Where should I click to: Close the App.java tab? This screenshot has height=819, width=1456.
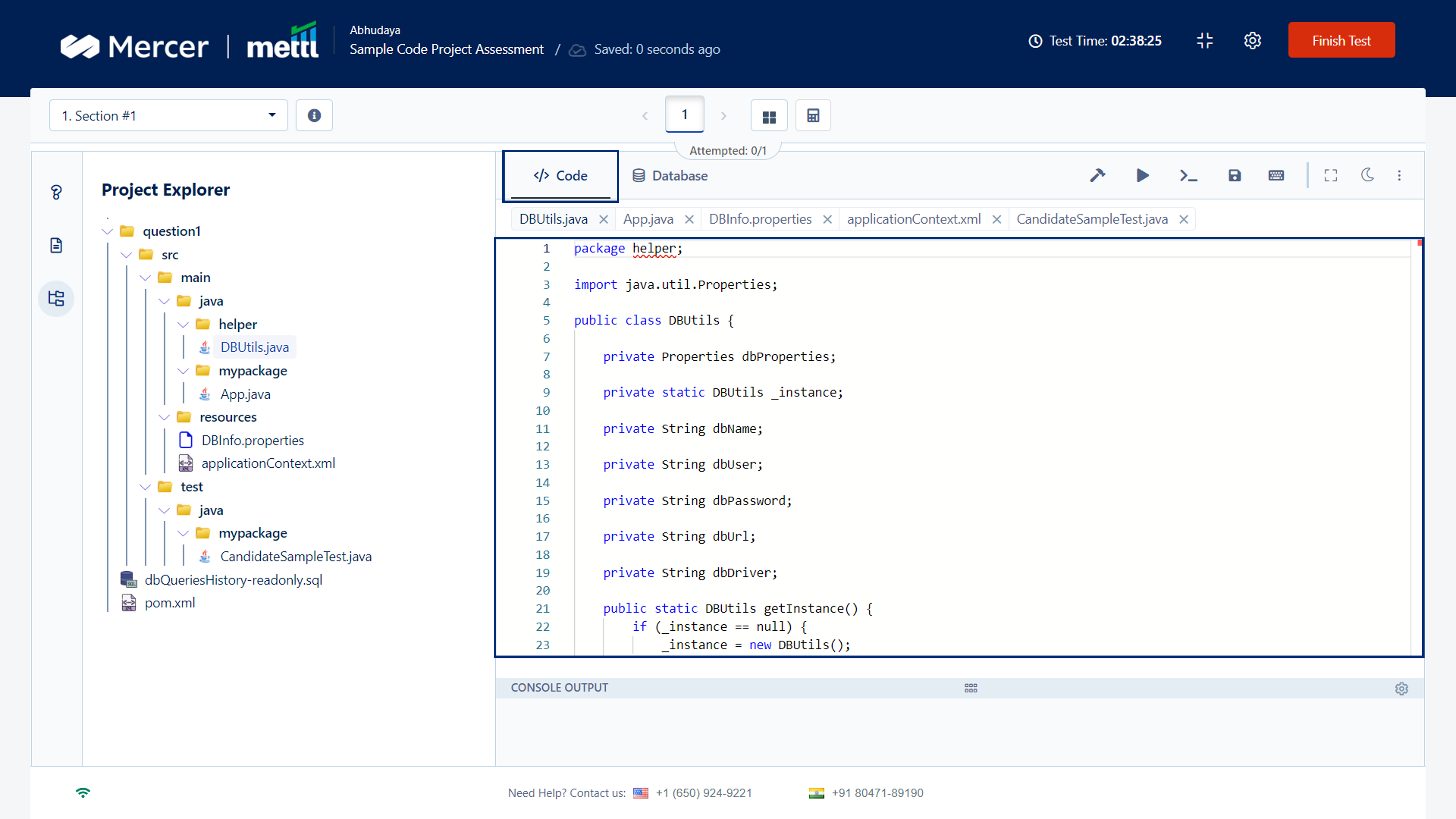click(x=689, y=219)
